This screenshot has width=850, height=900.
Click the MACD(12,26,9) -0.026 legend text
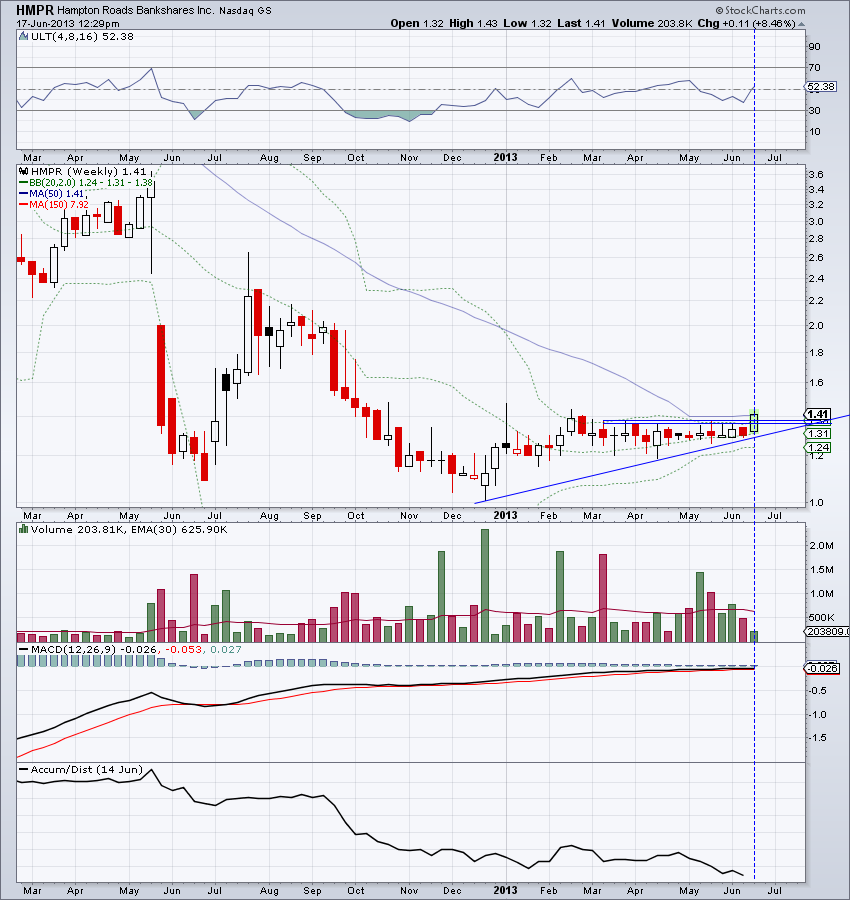[x=93, y=649]
